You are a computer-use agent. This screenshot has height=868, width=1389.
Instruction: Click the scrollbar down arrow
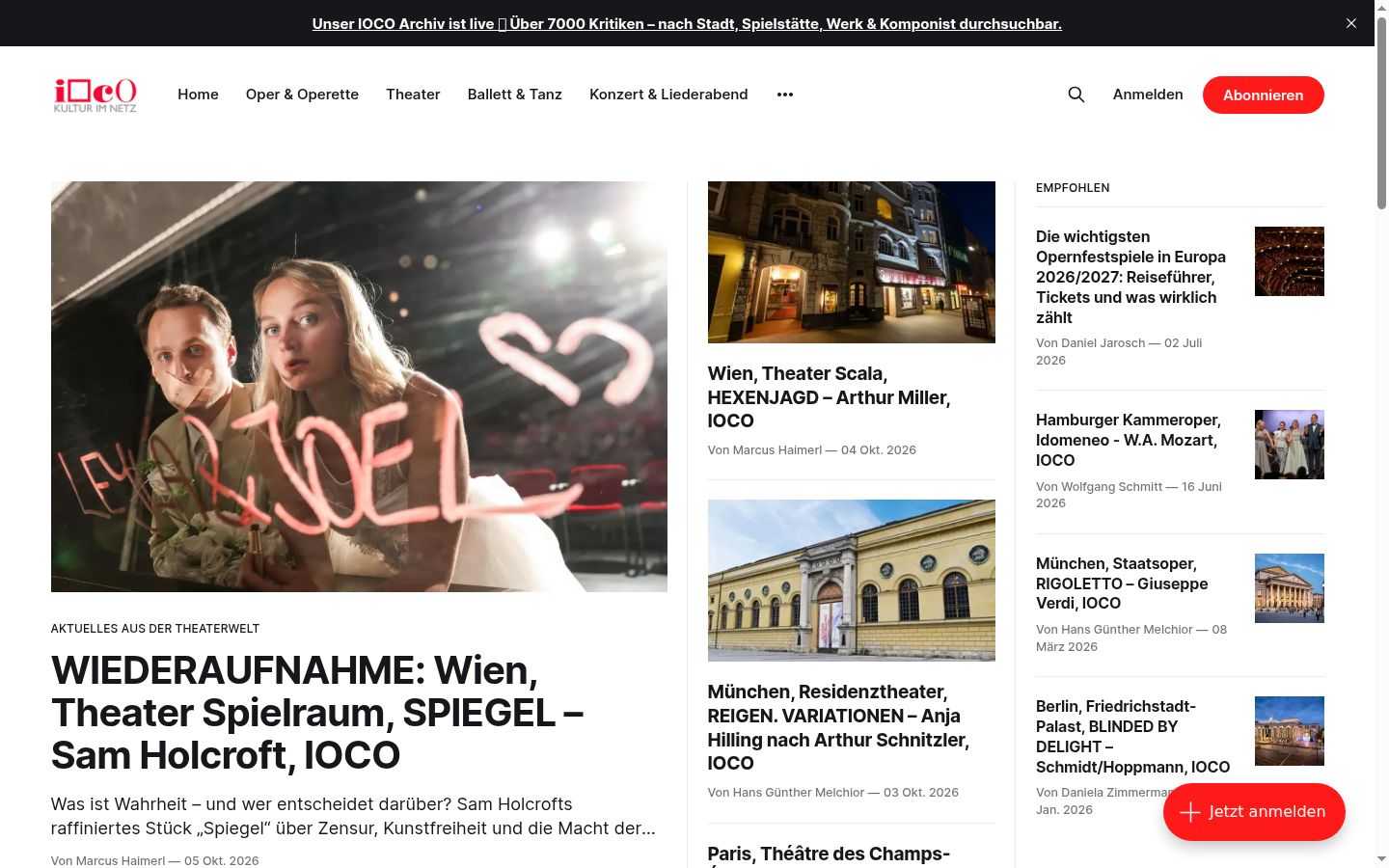(x=1381, y=858)
